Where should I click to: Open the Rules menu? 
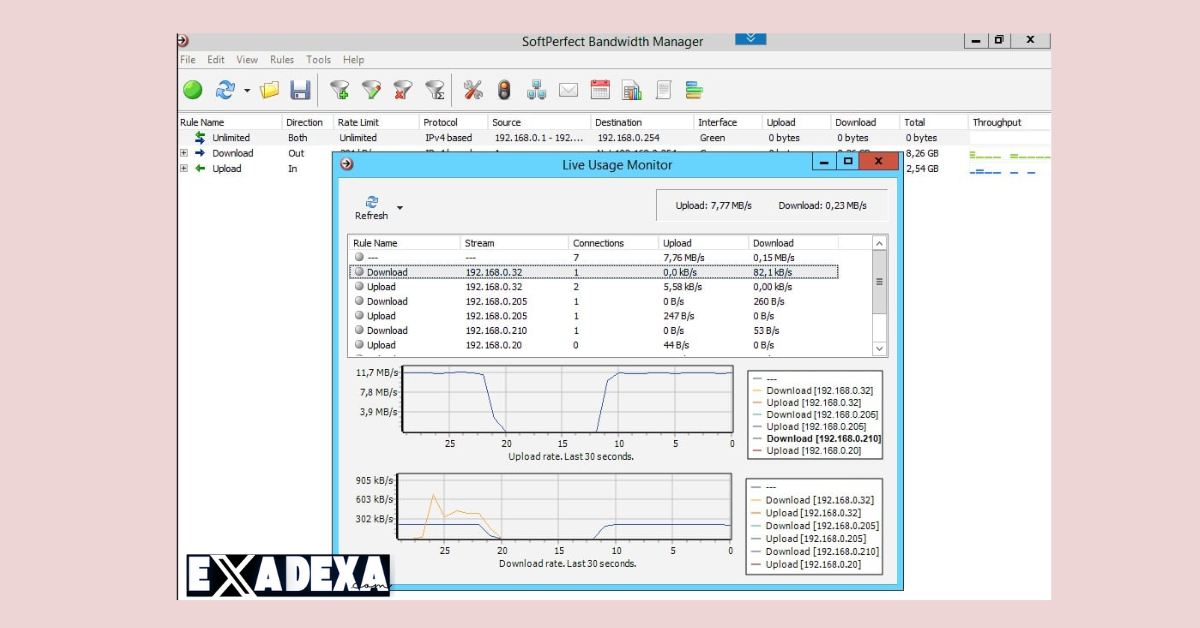[282, 59]
